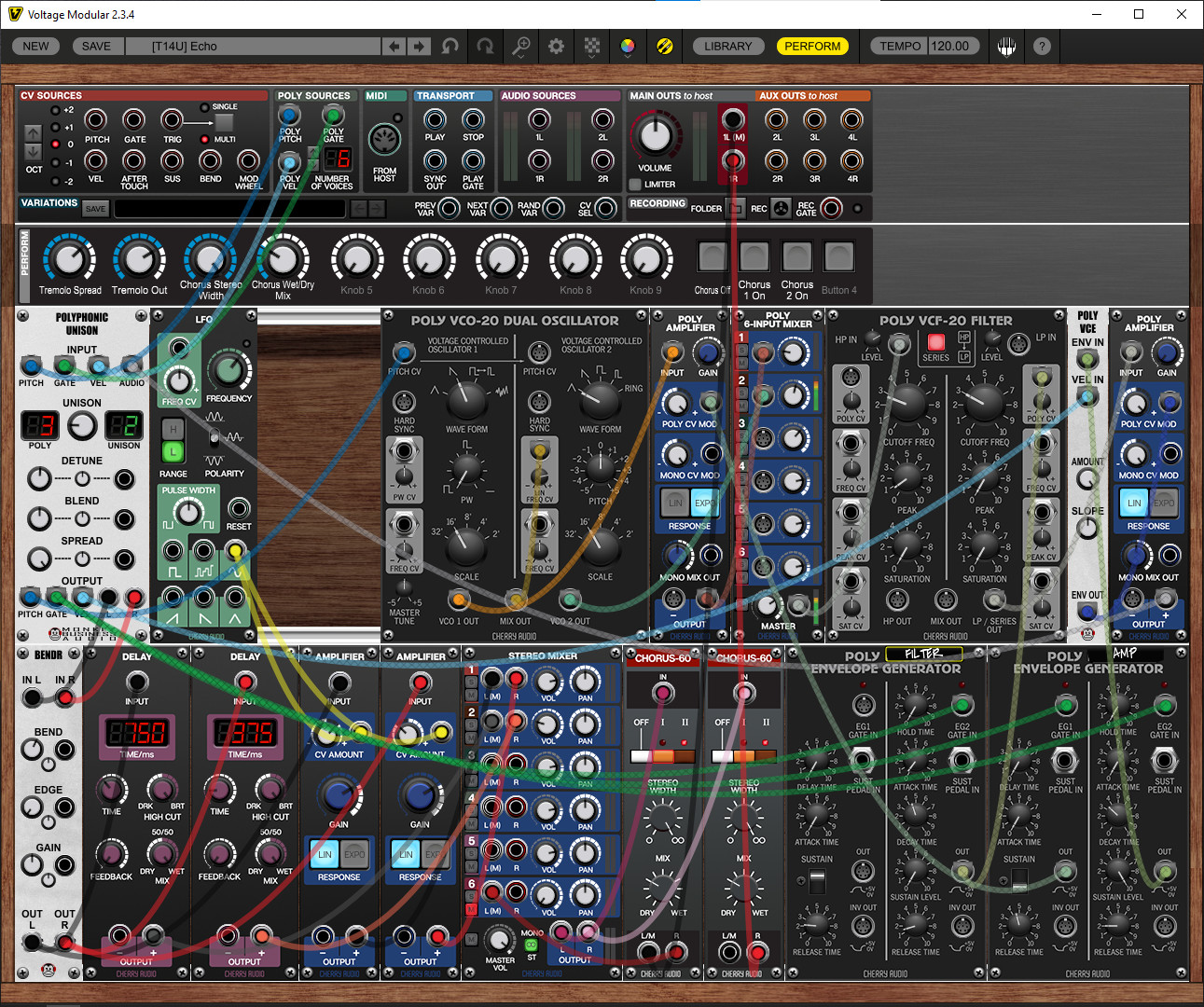Select the L range button on LFO
Image resolution: width=1204 pixels, height=1007 pixels.
click(x=173, y=452)
